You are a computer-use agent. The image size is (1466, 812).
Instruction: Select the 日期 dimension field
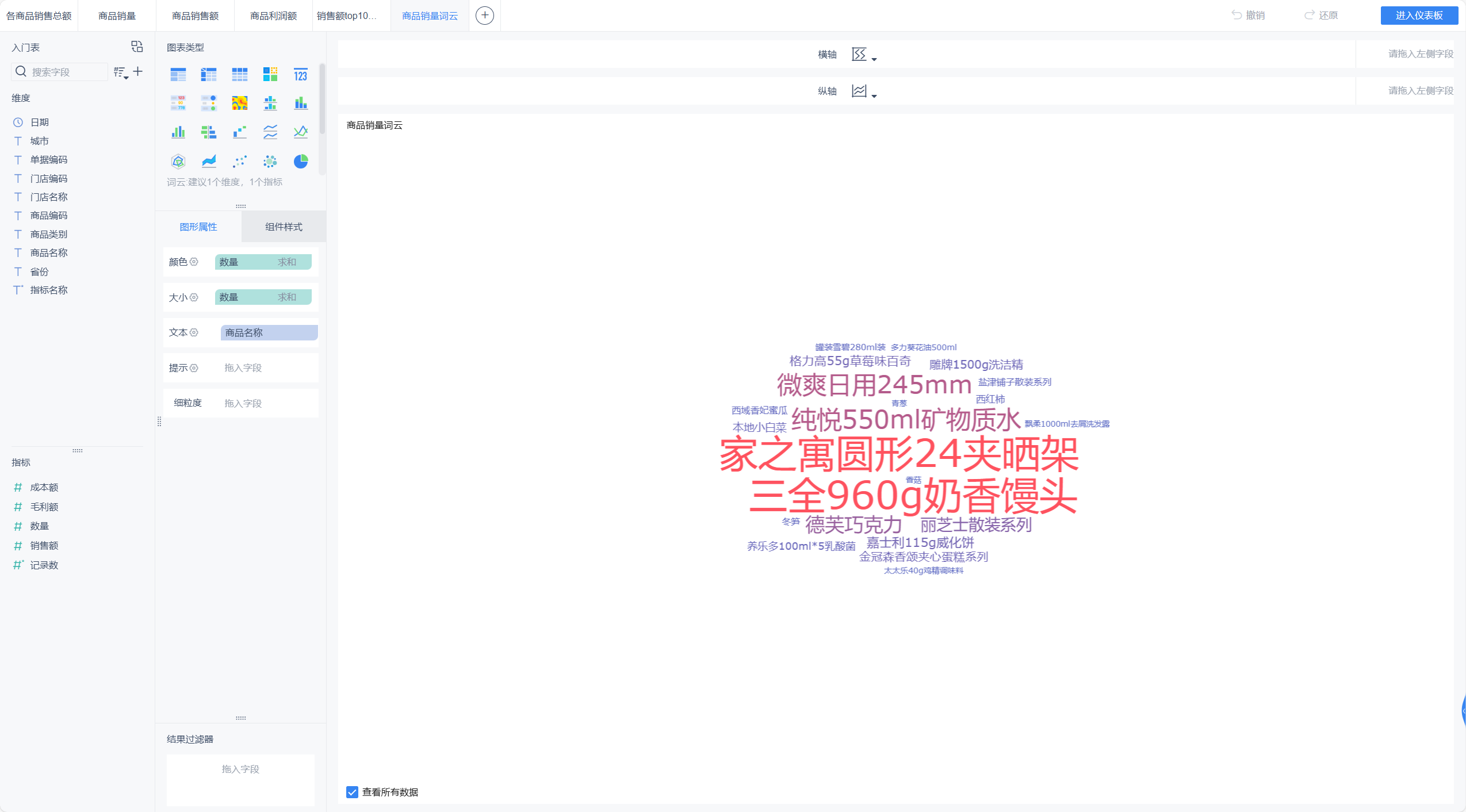tap(40, 122)
